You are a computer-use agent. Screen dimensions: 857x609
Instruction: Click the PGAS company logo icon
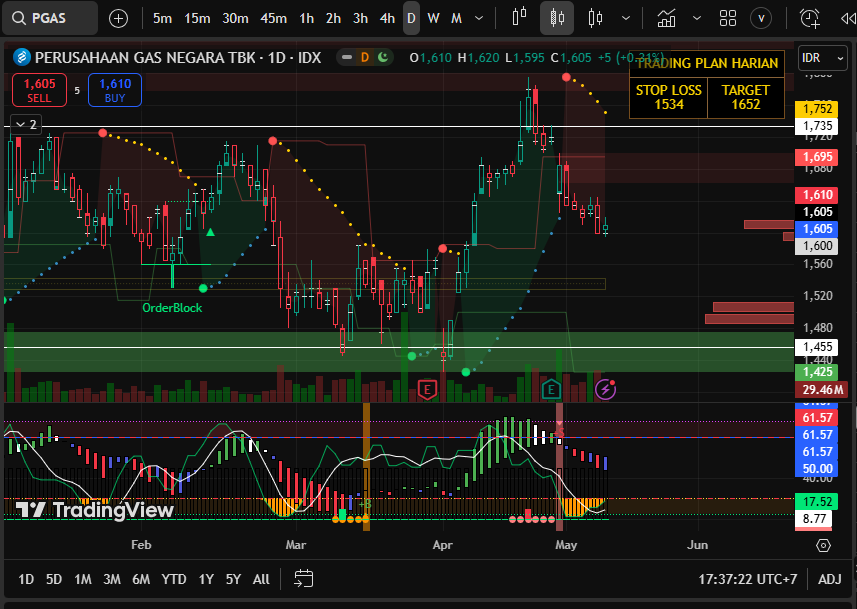tap(22, 57)
